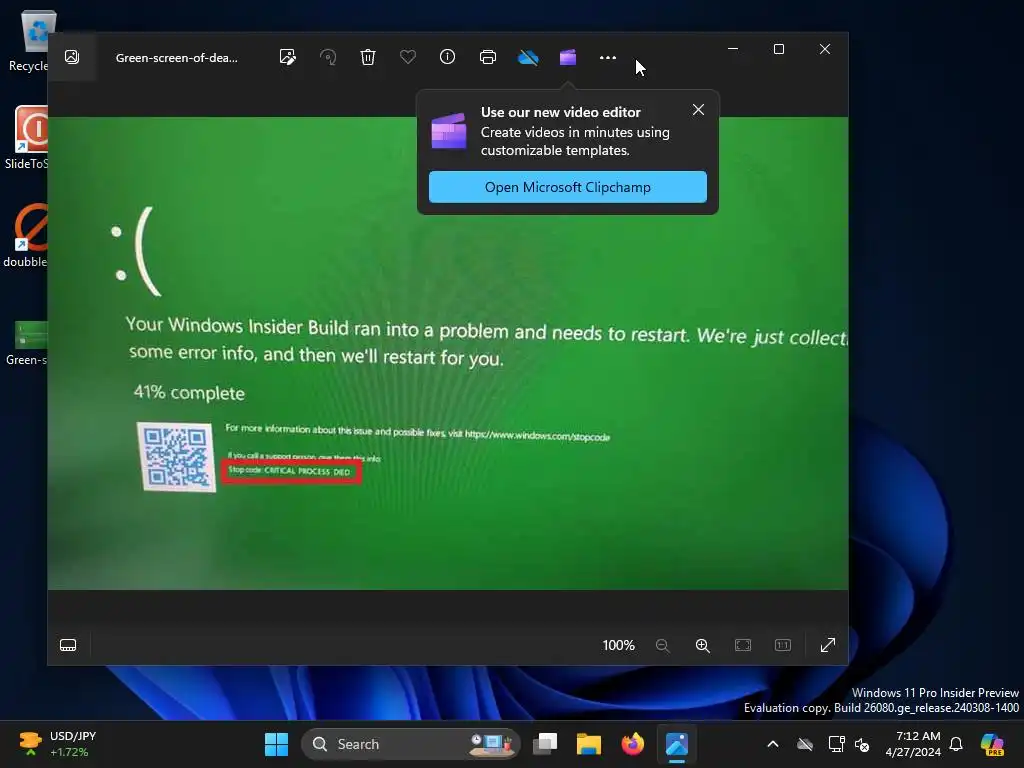Viewport: 1024px width, 768px height.
Task: Click the Edit image icon
Action: 287,57
